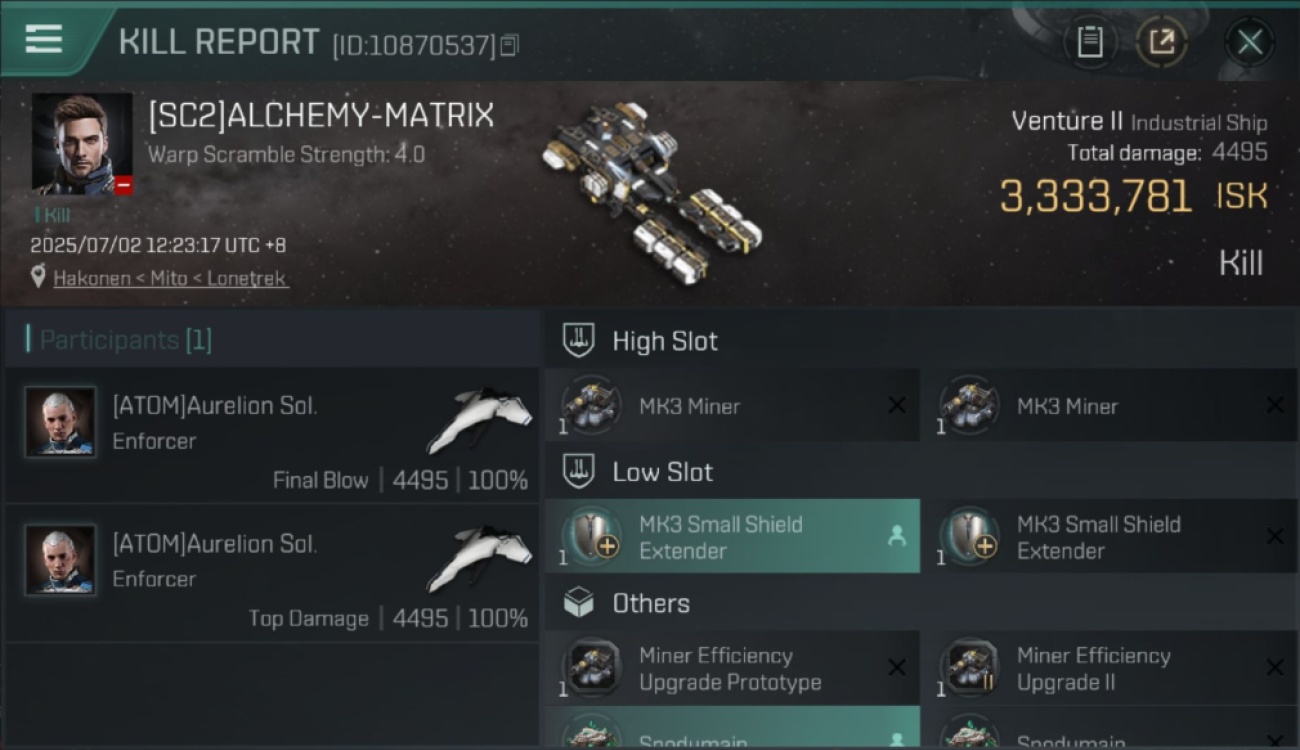Select Miner Efficiency Upgrade Prototype item

(x=732, y=668)
